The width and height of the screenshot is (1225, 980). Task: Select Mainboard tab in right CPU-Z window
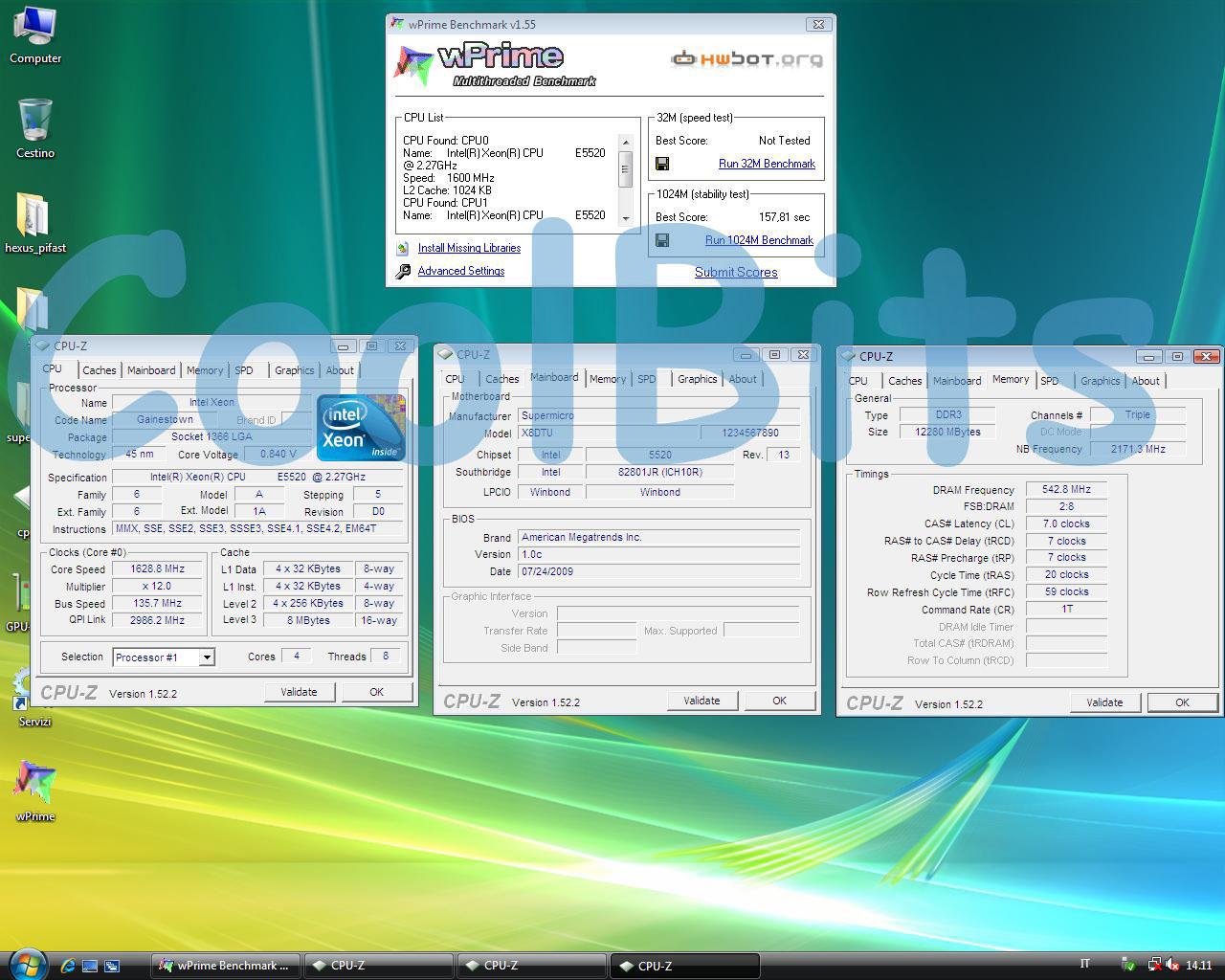pyautogui.click(x=957, y=381)
